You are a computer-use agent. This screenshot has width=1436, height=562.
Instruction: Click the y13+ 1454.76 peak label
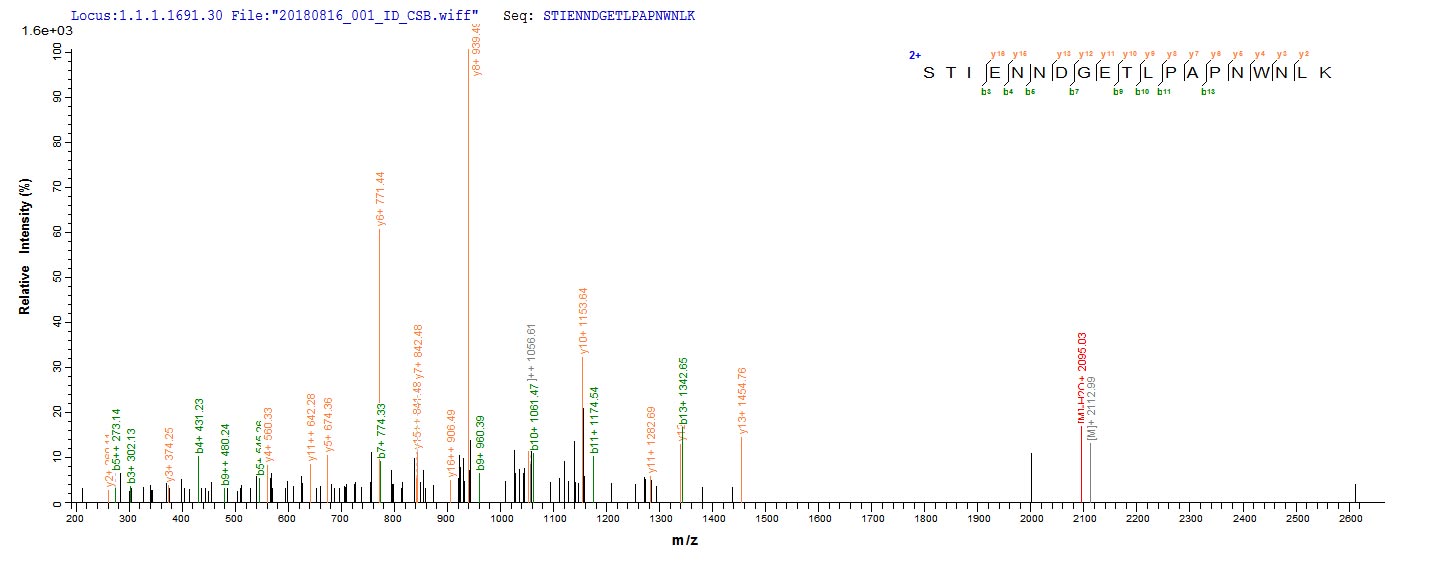[x=742, y=401]
